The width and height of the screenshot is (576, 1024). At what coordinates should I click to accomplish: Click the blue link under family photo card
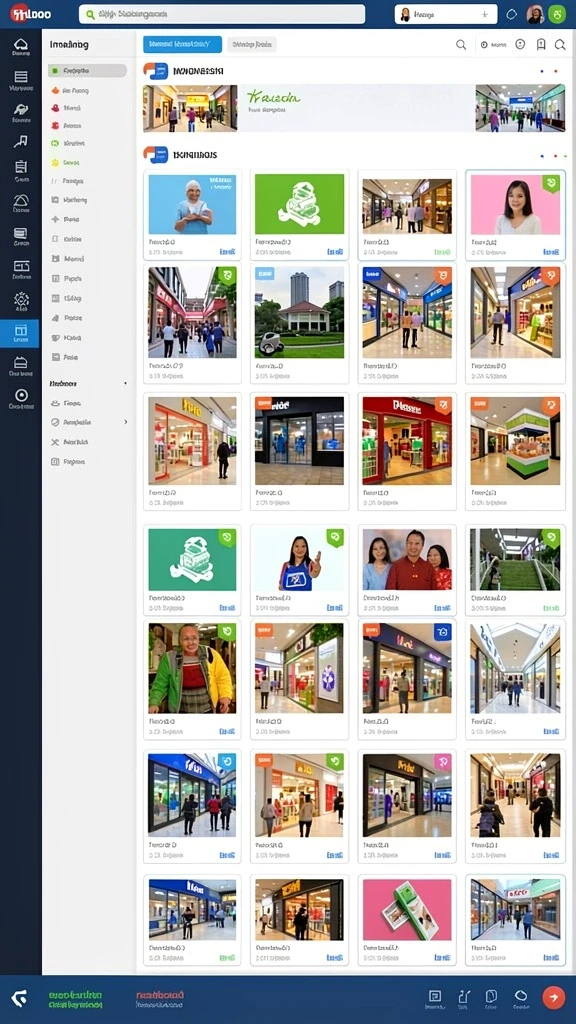tap(442, 608)
